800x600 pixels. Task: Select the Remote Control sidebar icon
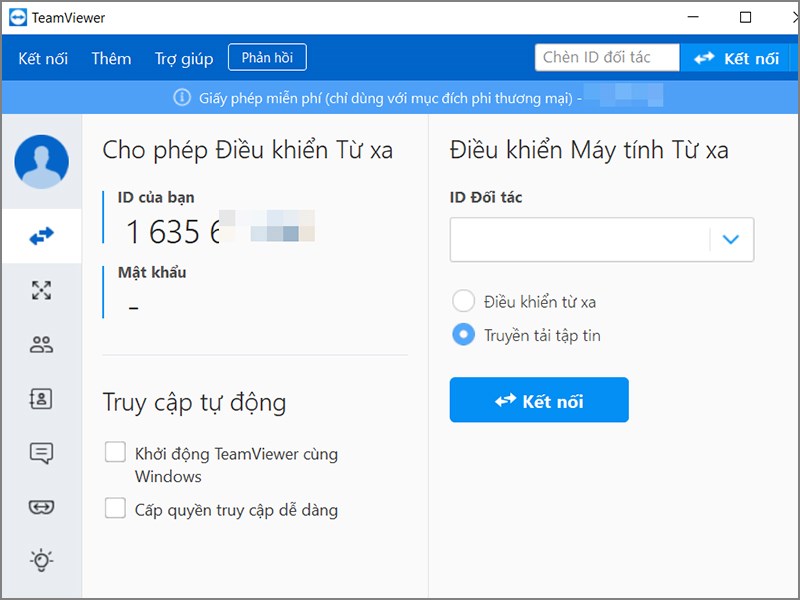(x=41, y=236)
